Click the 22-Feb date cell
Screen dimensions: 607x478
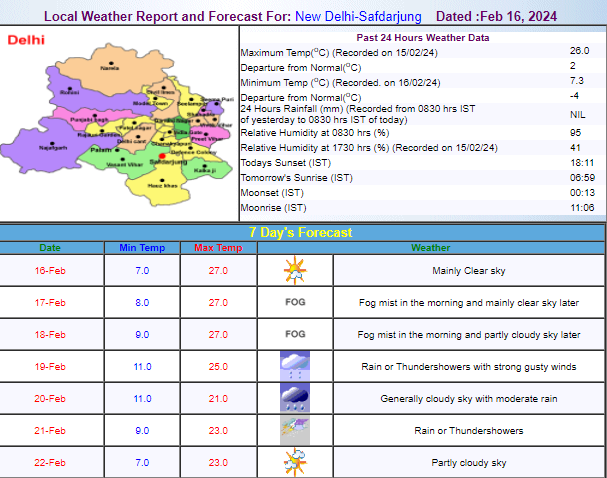(50, 463)
